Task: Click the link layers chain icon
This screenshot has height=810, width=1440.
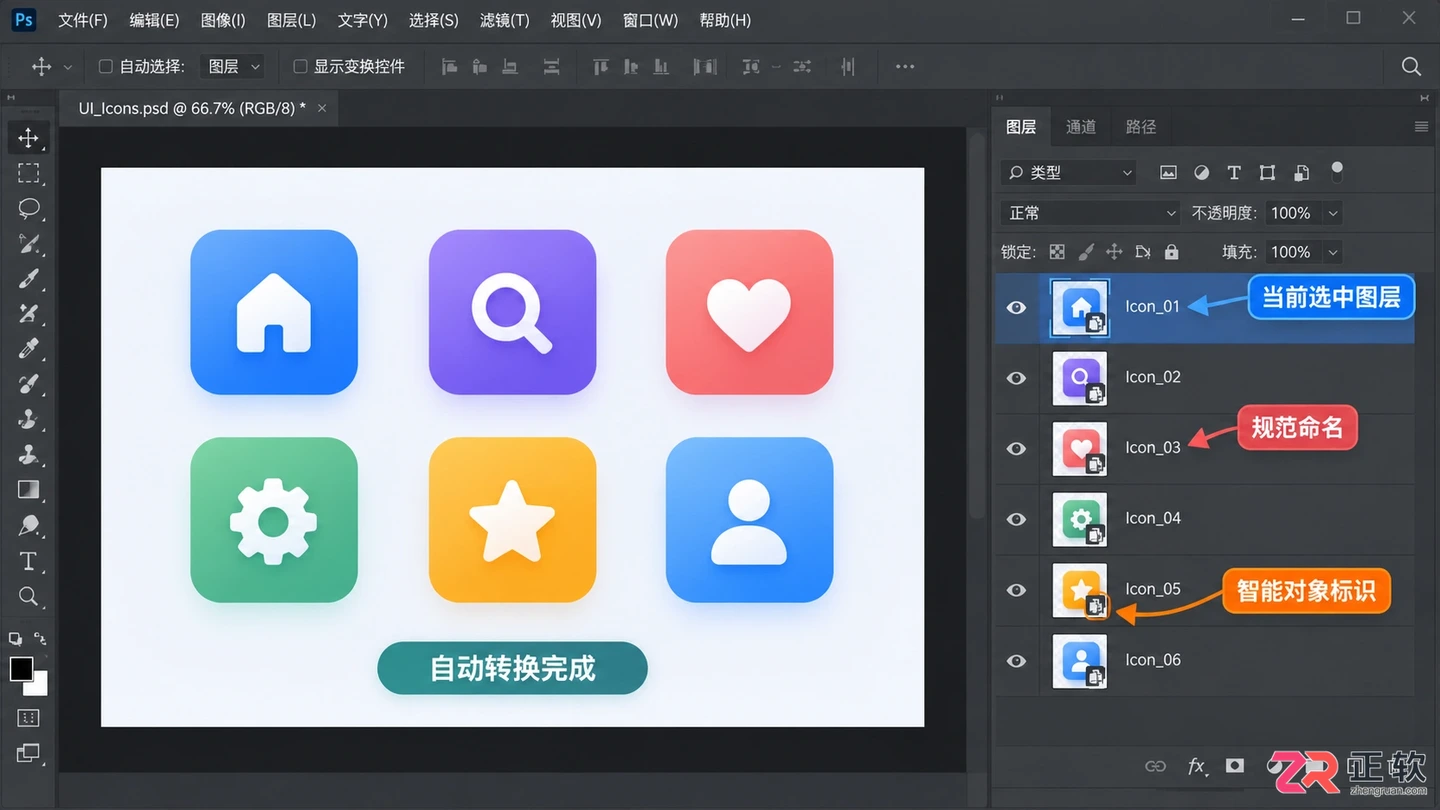Action: pyautogui.click(x=1155, y=767)
